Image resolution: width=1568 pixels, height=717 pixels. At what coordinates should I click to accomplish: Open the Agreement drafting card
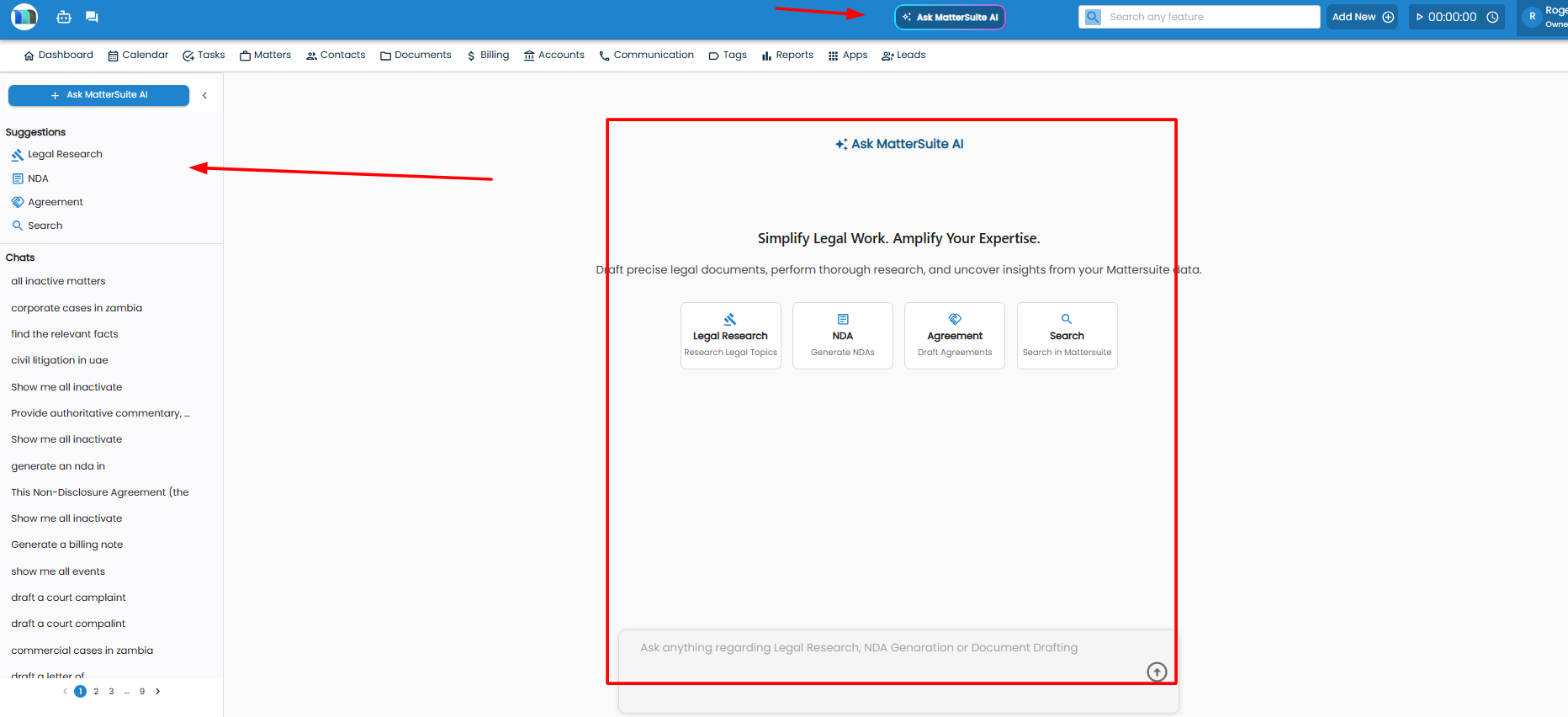click(955, 336)
